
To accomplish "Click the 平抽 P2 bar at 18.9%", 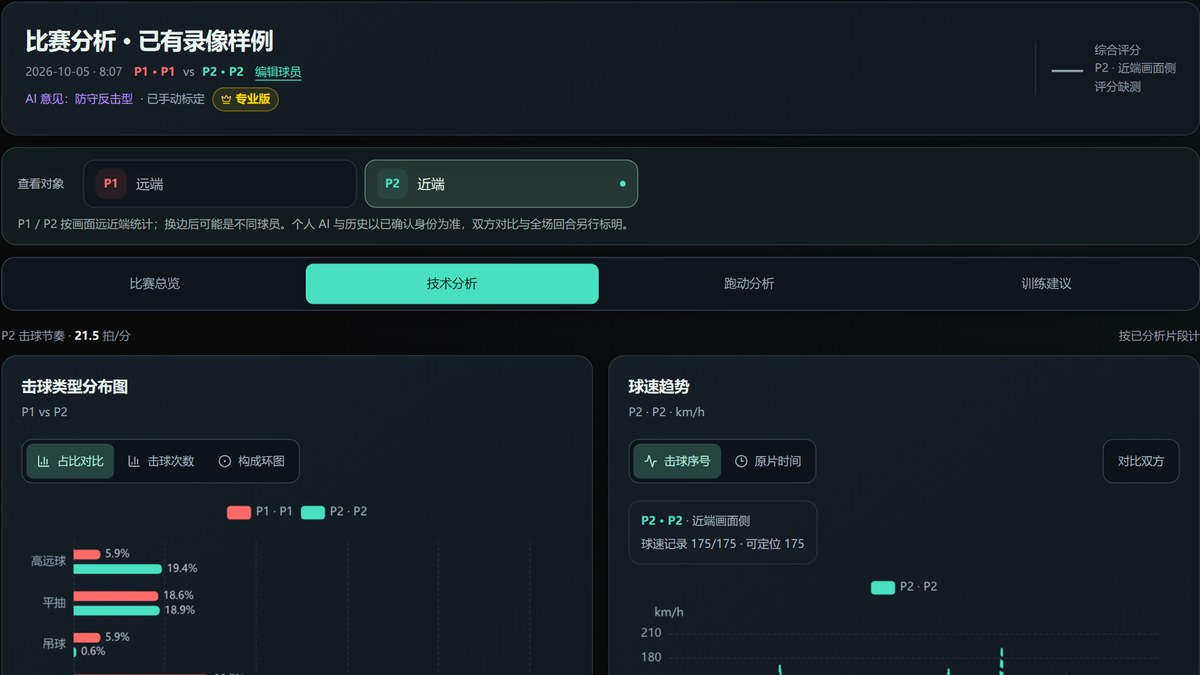I will [116, 610].
